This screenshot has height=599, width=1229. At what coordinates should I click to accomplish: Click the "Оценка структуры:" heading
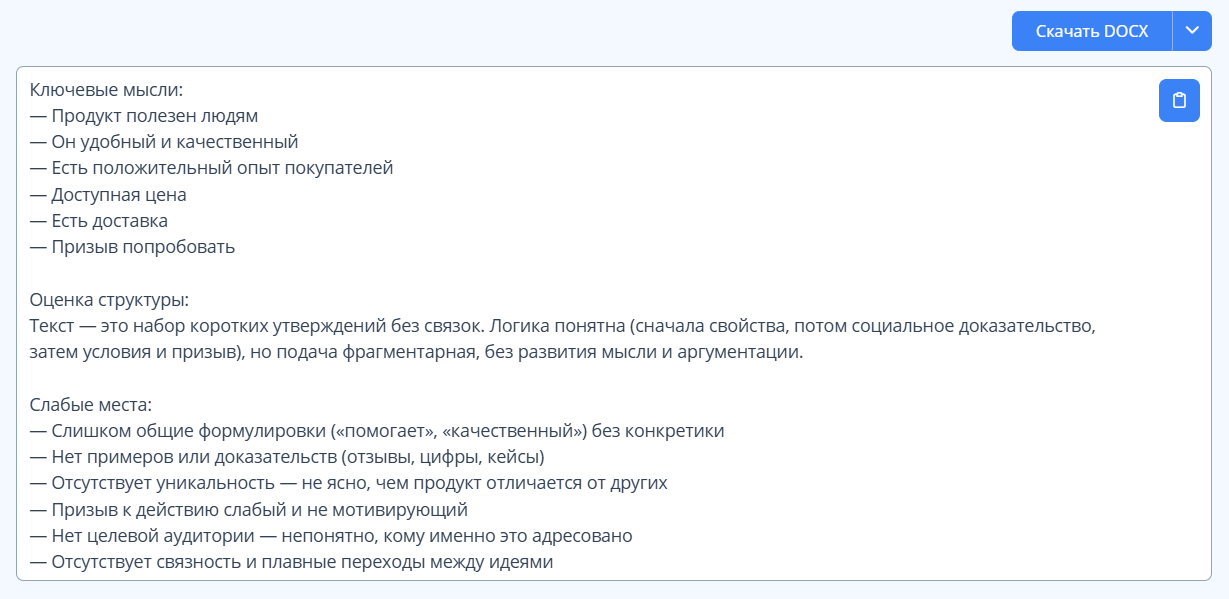(x=109, y=300)
